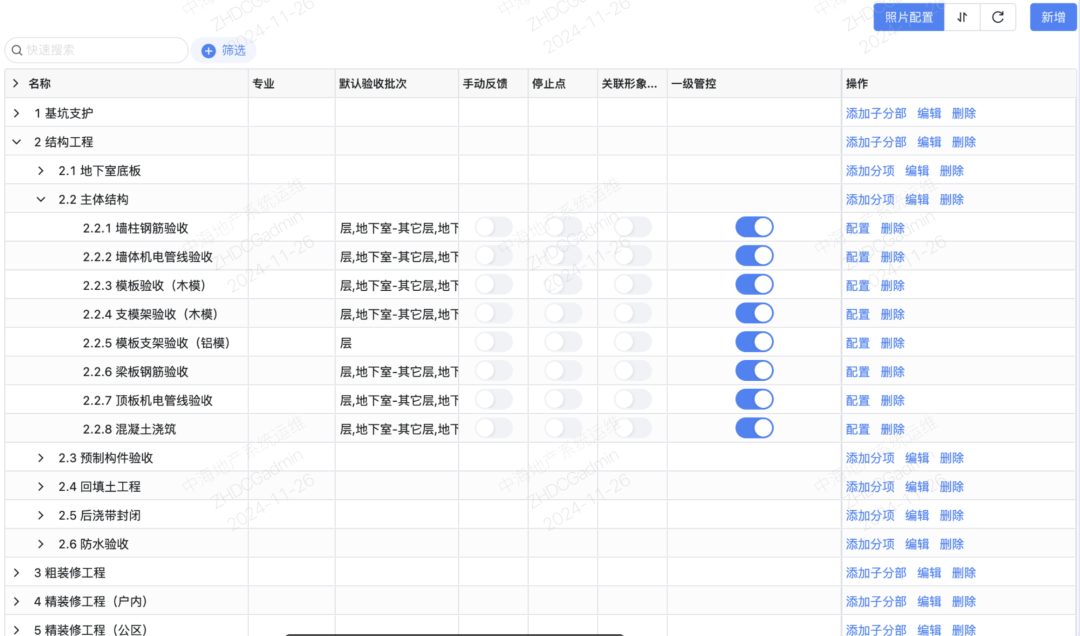Screen dimensions: 1080x636
Task: Click the blue plus icon on the 筛选 chip
Action: [207, 49]
